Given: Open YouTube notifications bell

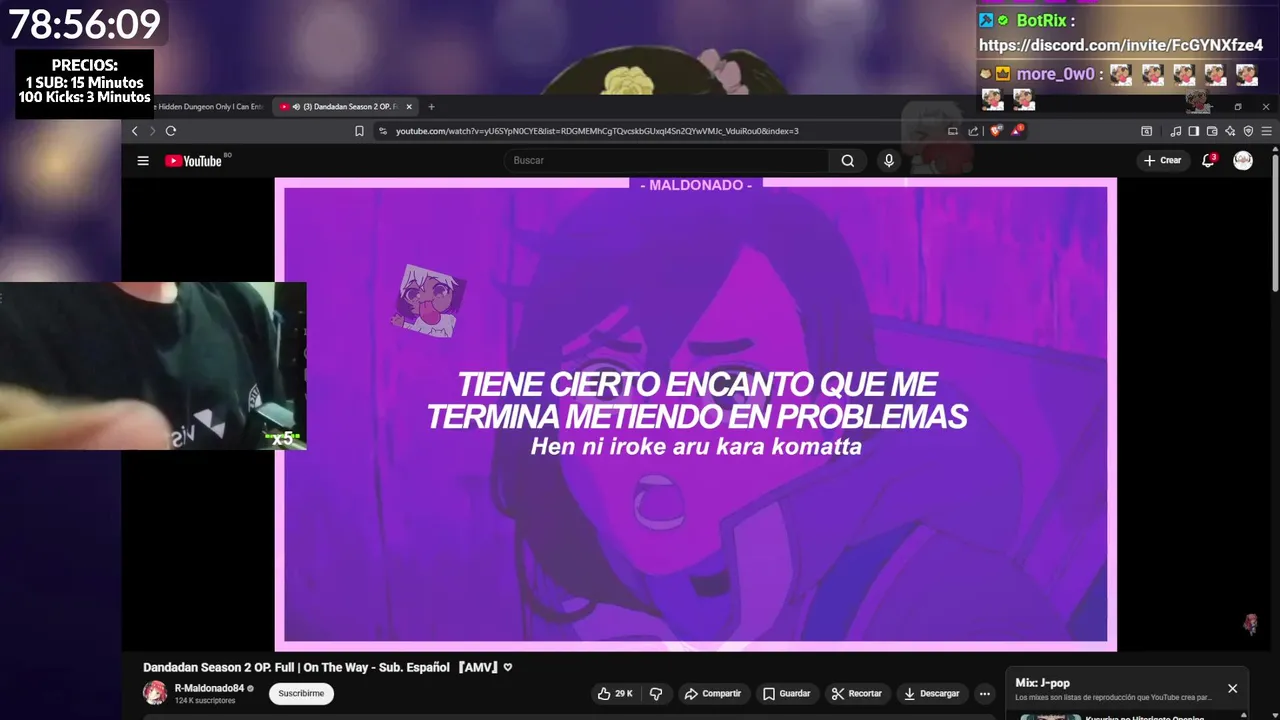Looking at the screenshot, I should [1208, 160].
